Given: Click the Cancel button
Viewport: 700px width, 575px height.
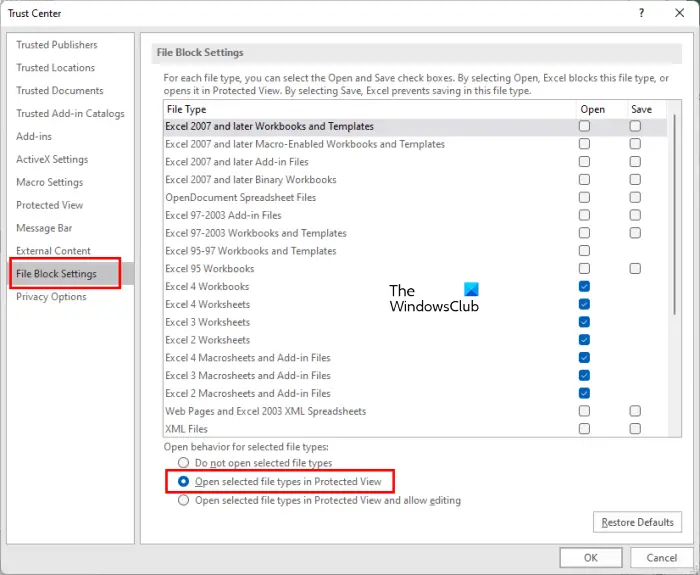Looking at the screenshot, I should (x=662, y=558).
